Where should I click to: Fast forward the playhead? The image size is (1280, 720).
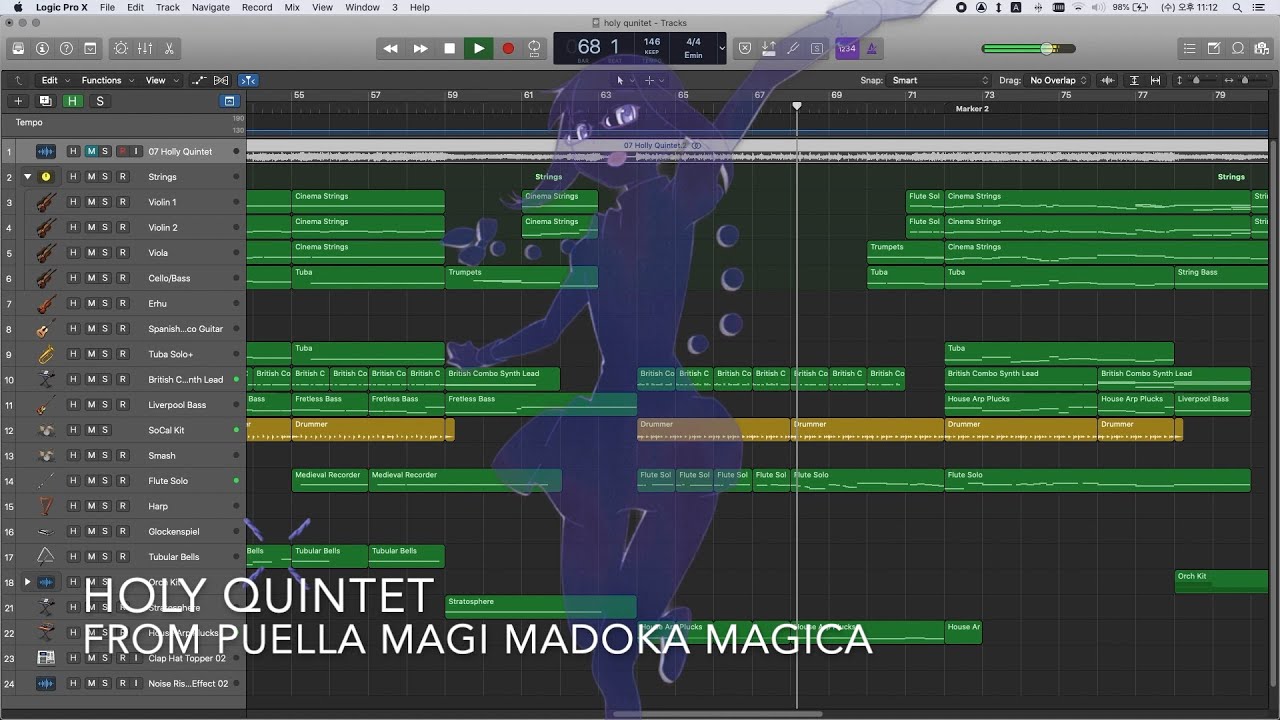click(420, 48)
